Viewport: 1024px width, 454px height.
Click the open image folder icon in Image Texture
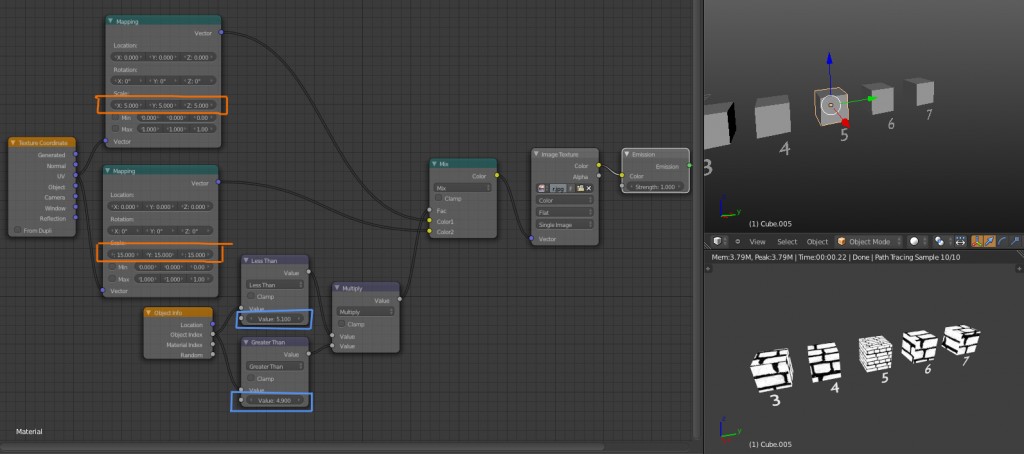click(x=579, y=188)
